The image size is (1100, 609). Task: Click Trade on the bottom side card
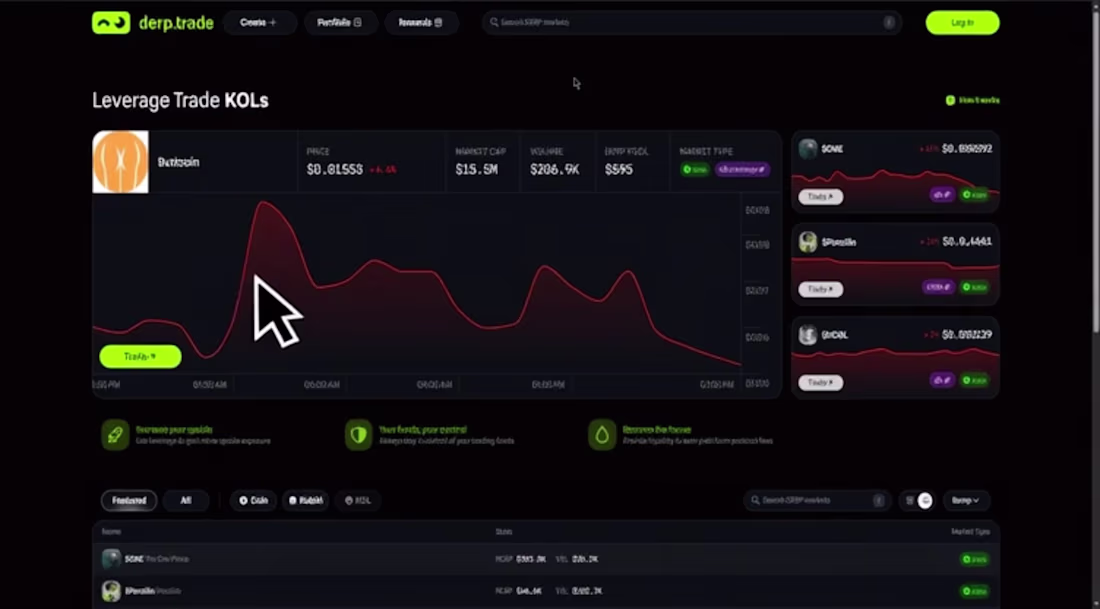820,382
